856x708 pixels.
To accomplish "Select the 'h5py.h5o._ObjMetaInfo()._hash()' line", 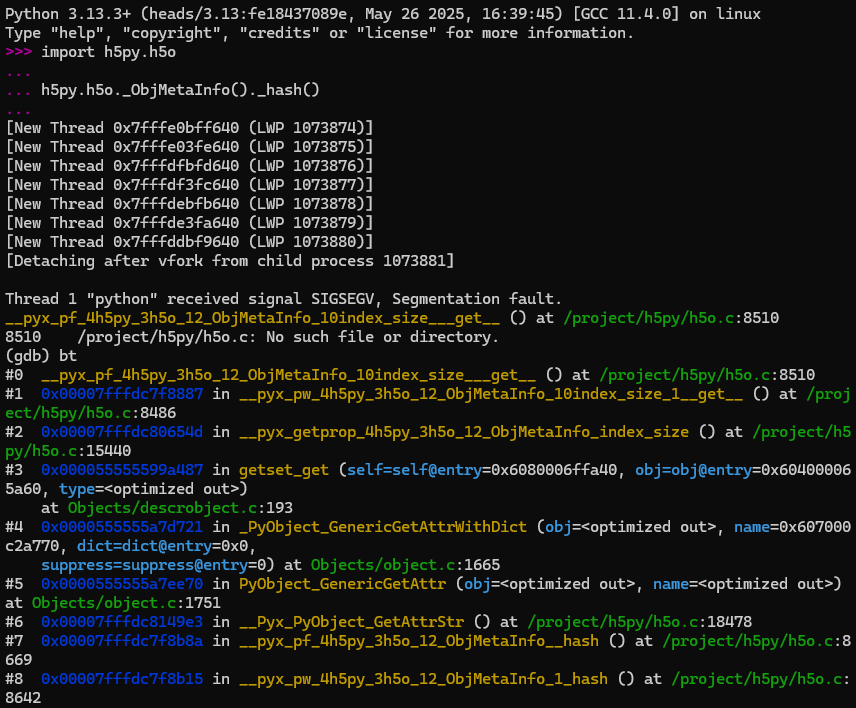I will click(x=180, y=90).
